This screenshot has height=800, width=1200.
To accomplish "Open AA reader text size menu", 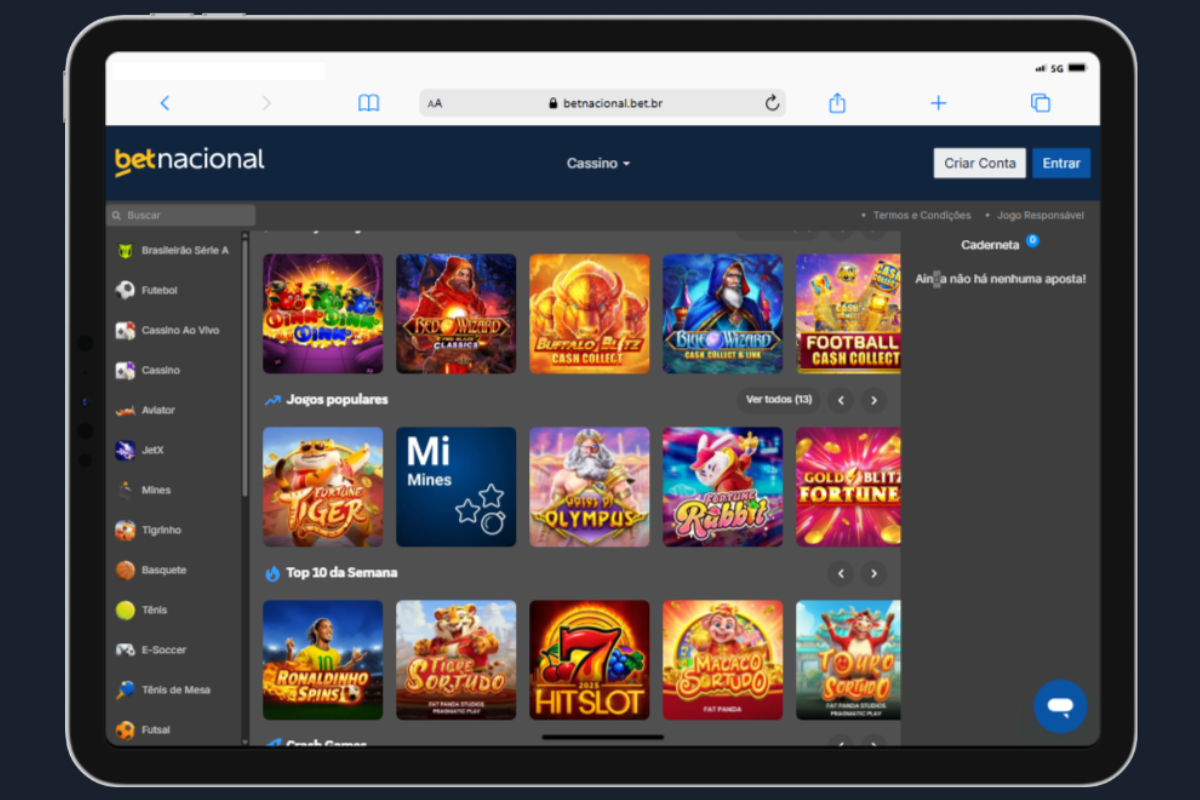I will click(x=435, y=103).
